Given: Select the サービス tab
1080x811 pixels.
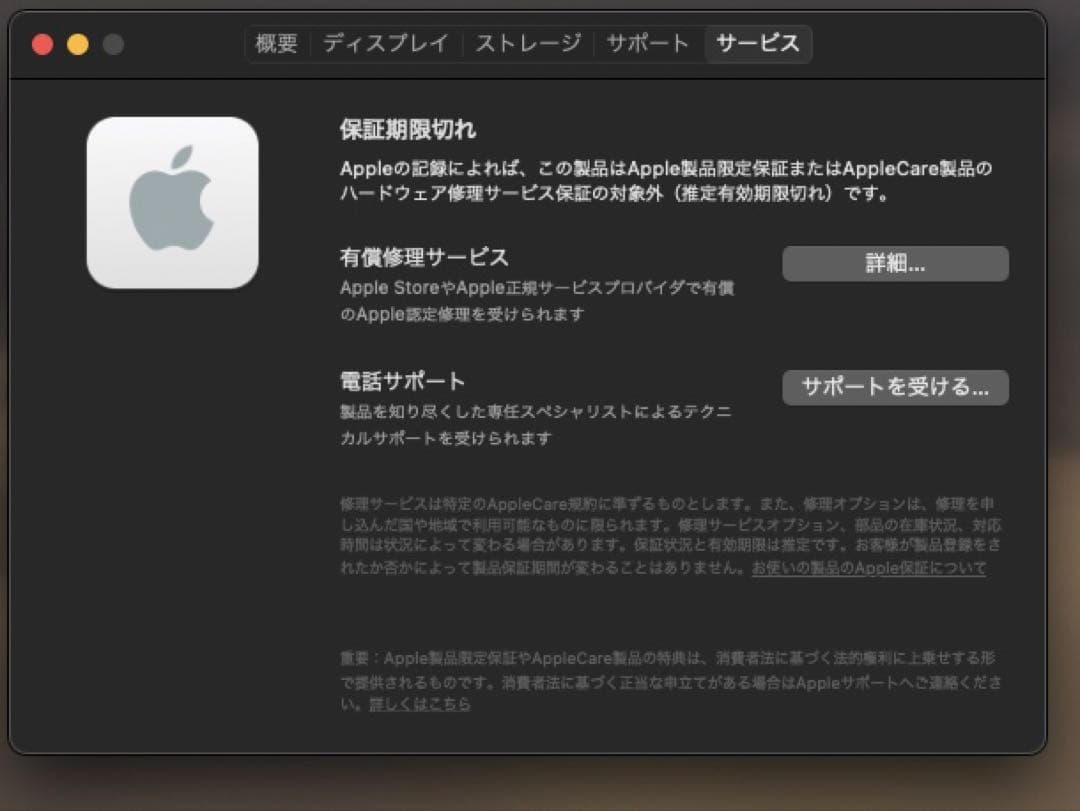Looking at the screenshot, I should click(758, 43).
